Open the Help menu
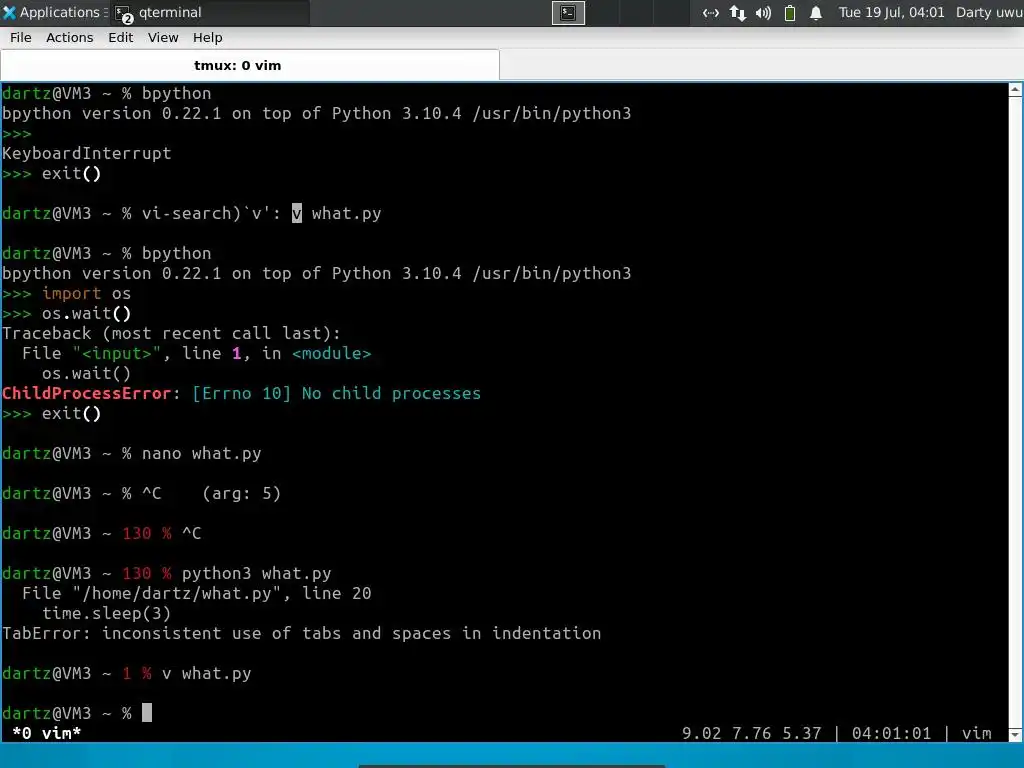1024x768 pixels. point(208,38)
